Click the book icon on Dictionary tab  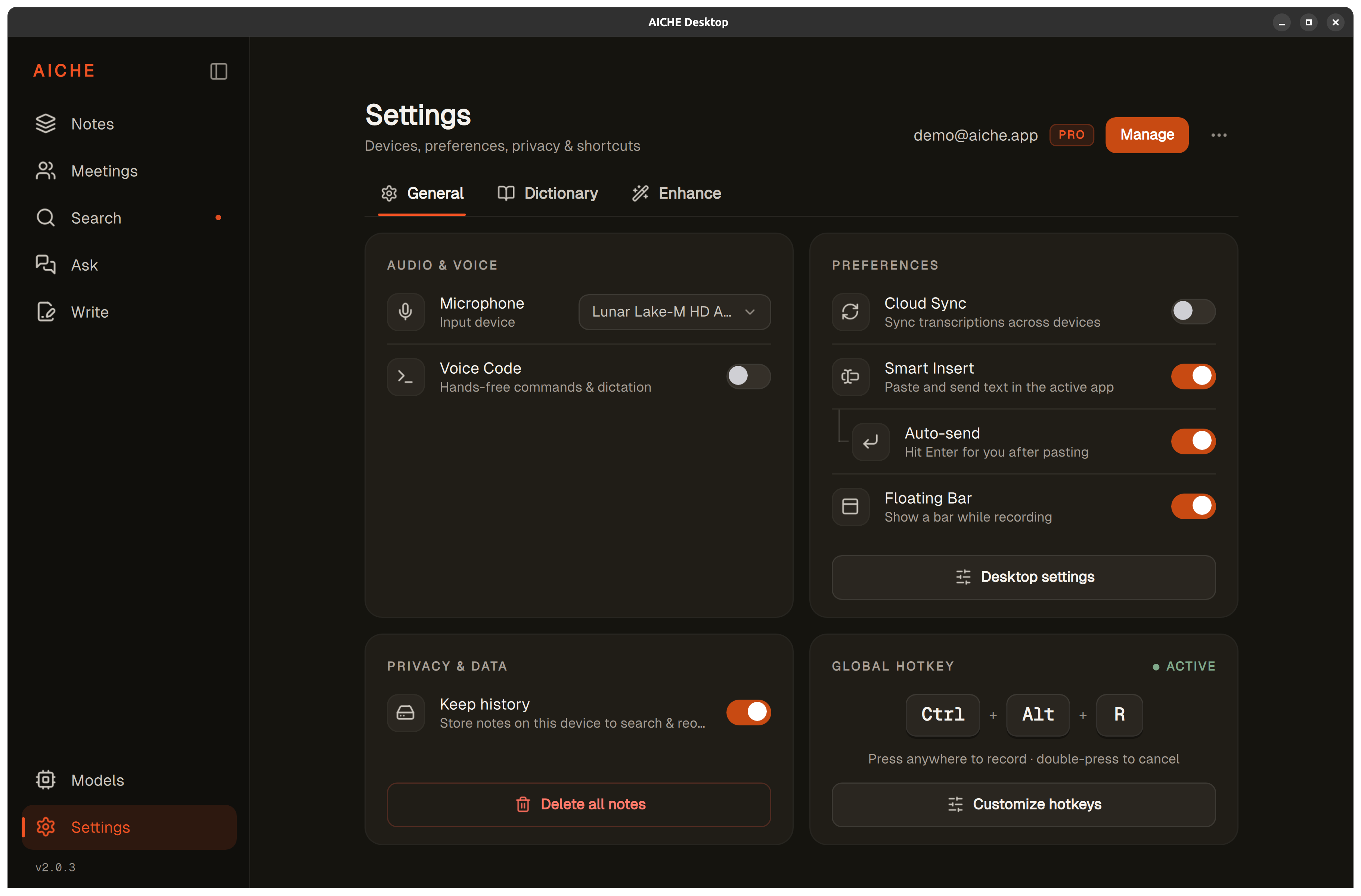click(506, 193)
